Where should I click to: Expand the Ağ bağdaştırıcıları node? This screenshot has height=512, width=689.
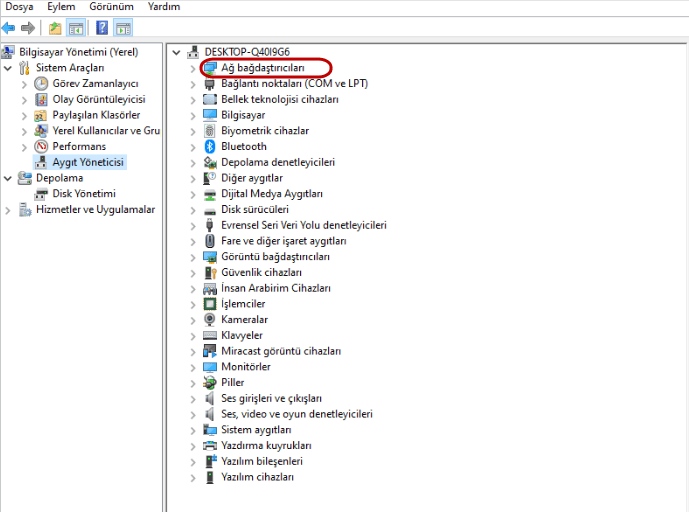193,68
